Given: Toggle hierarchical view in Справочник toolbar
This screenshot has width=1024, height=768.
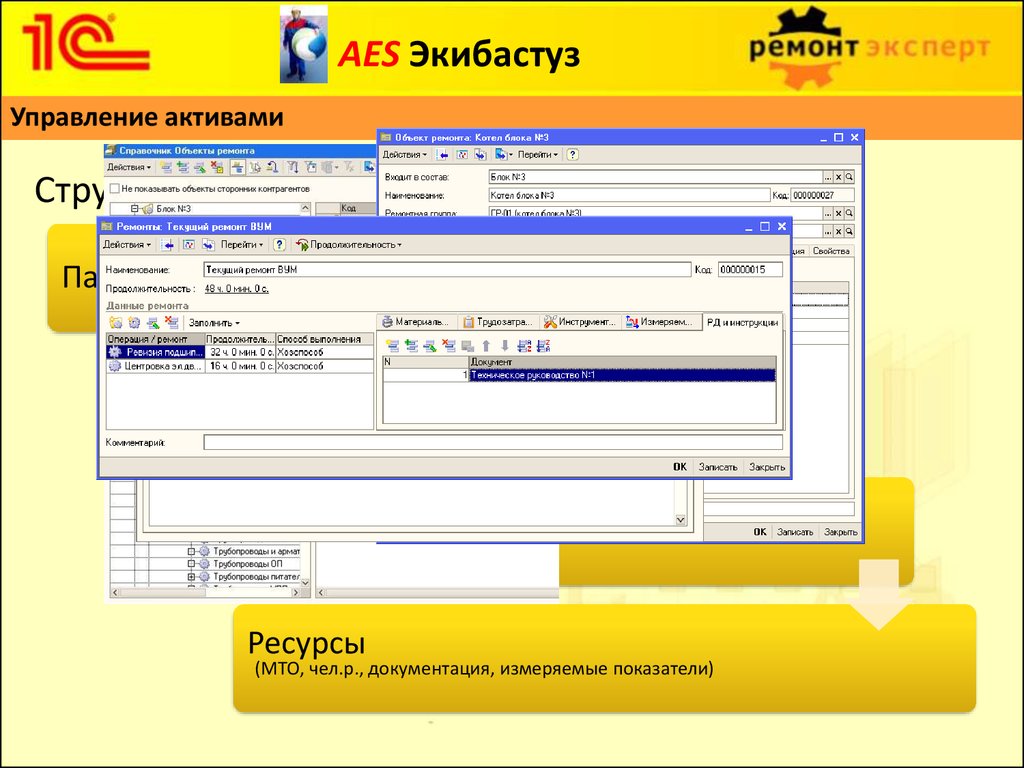Looking at the screenshot, I should 237,168.
